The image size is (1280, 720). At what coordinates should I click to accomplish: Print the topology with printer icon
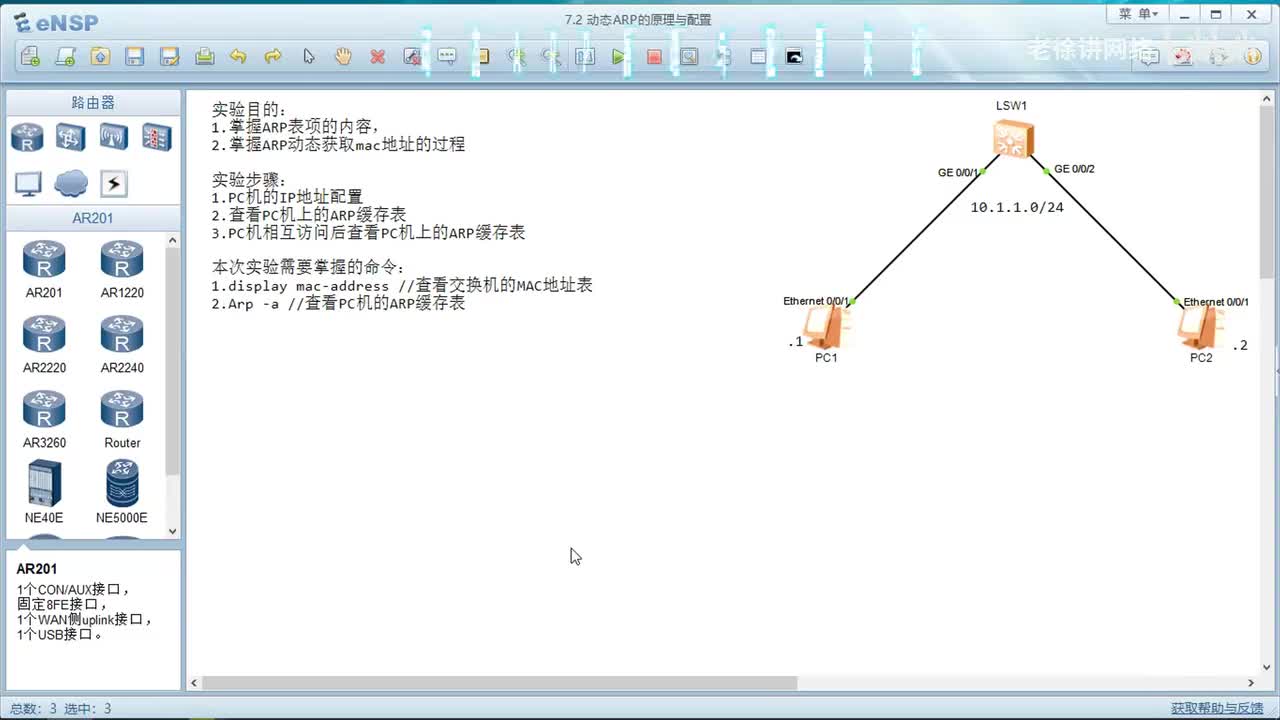pos(204,57)
